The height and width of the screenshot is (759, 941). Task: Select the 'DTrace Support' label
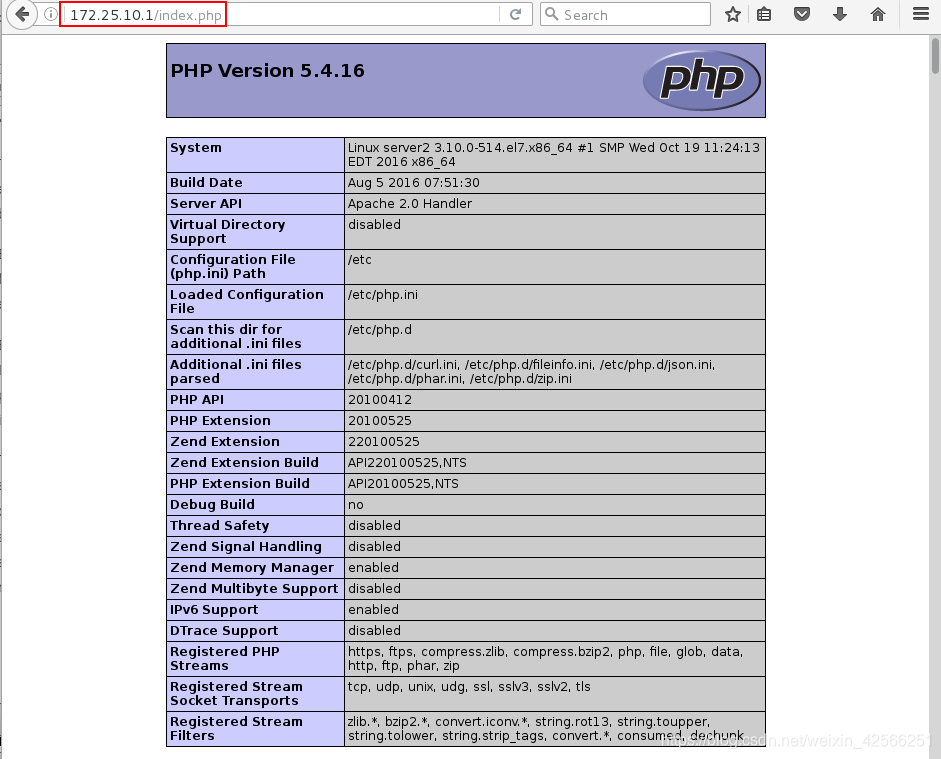coord(224,631)
